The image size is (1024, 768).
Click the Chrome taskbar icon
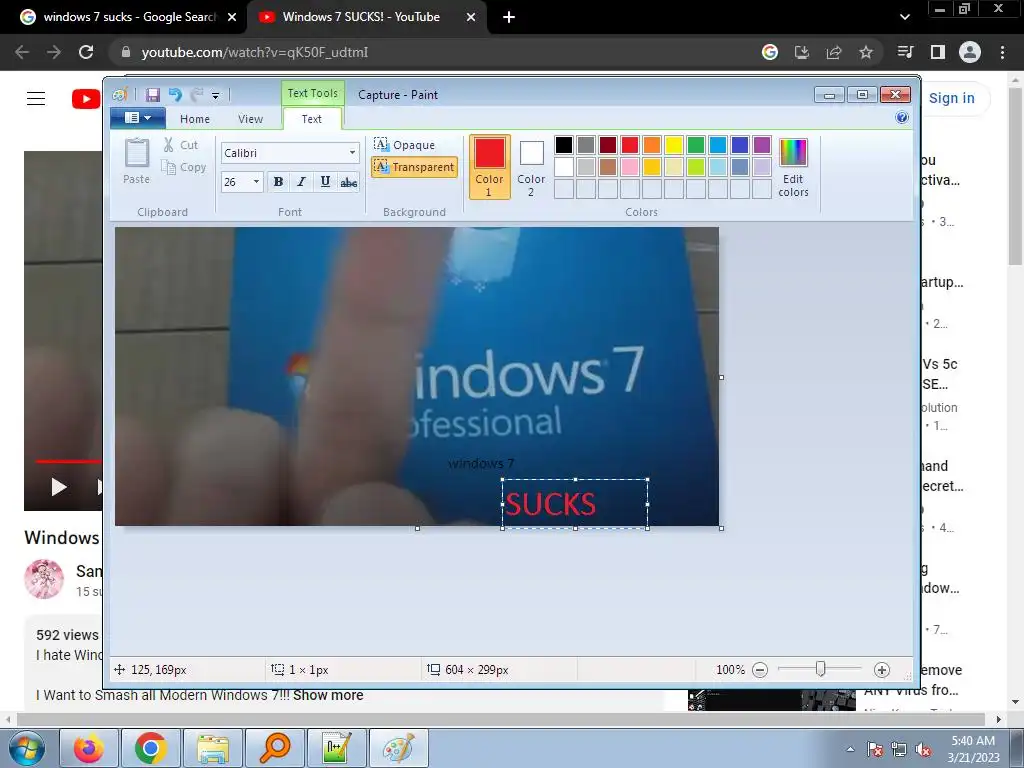(x=150, y=748)
